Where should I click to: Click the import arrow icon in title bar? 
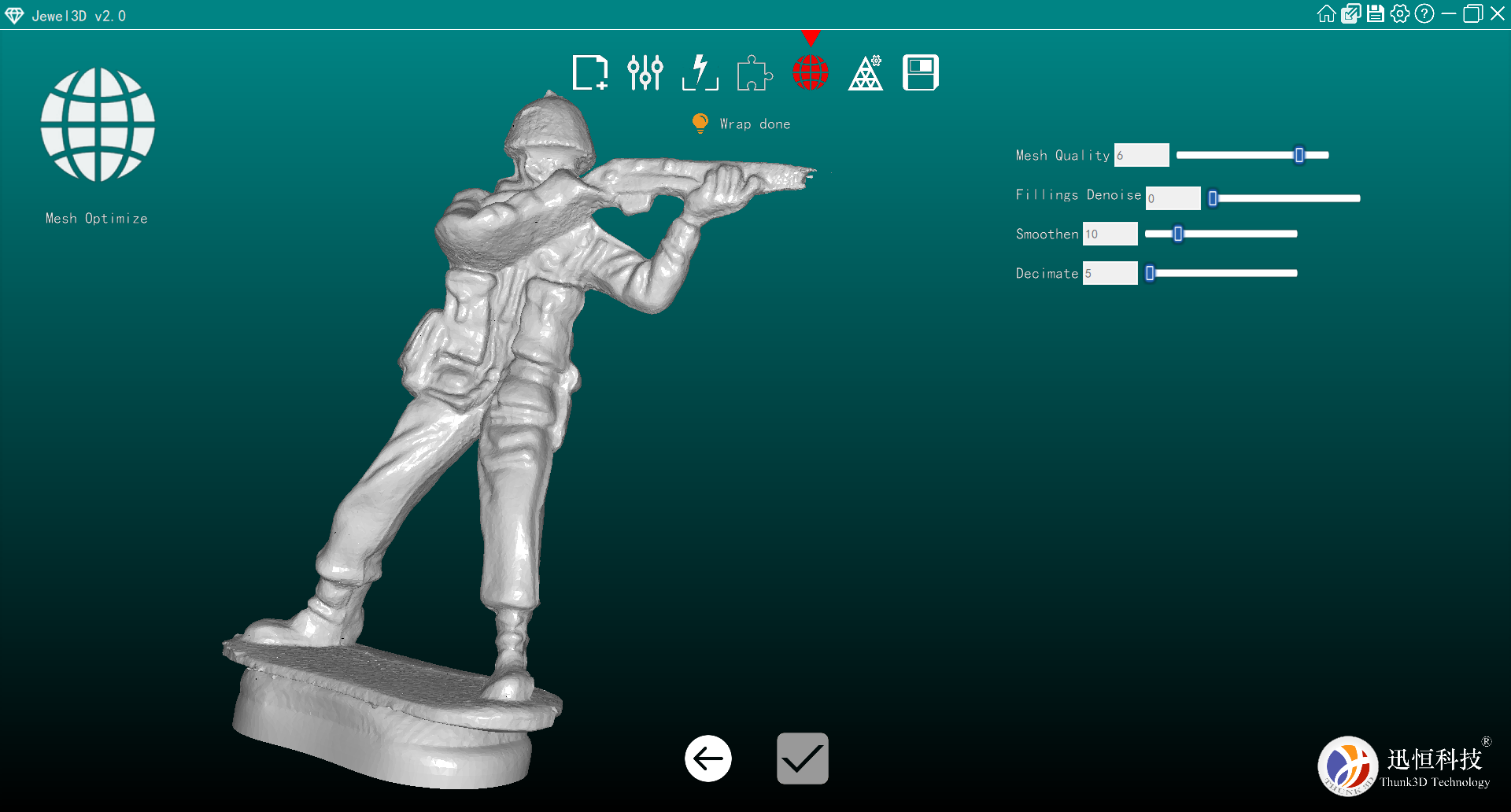pyautogui.click(x=1350, y=14)
